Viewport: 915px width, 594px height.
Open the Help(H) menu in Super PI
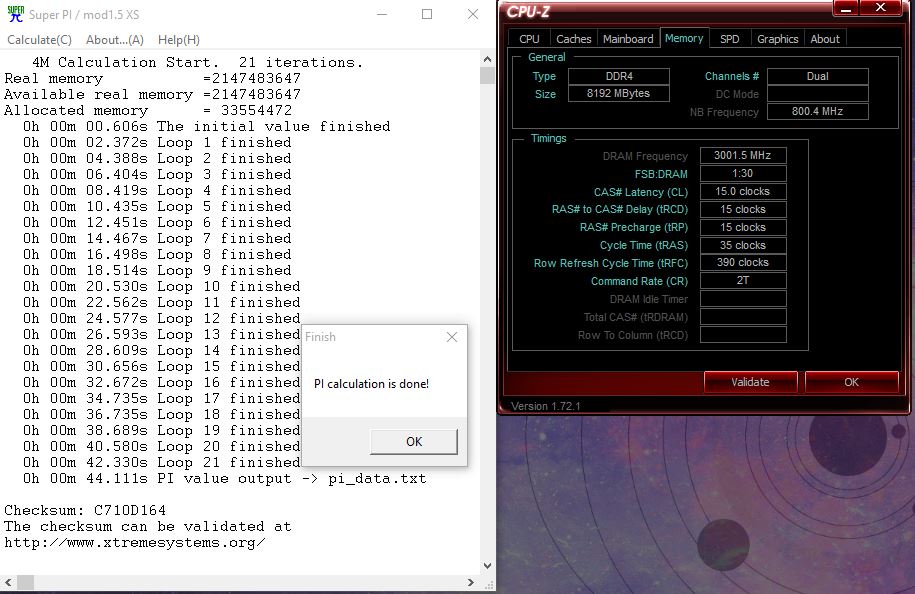pos(179,40)
